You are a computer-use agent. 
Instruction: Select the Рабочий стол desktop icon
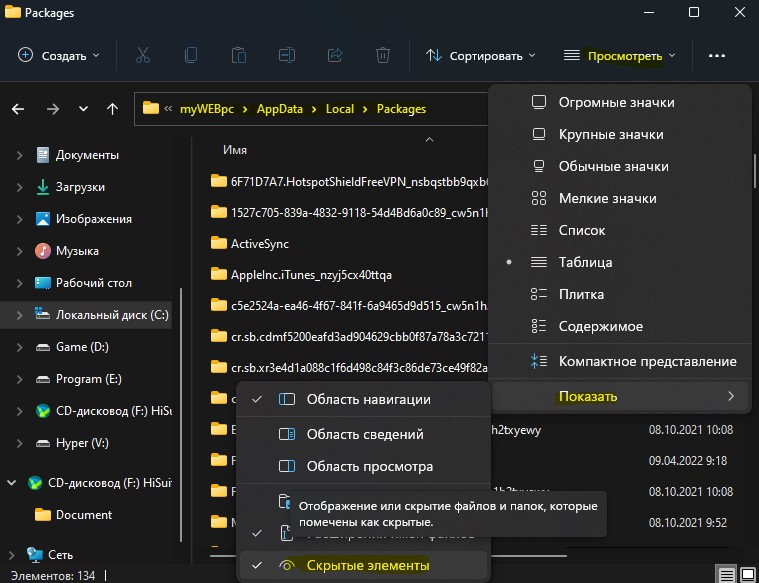[x=43, y=283]
